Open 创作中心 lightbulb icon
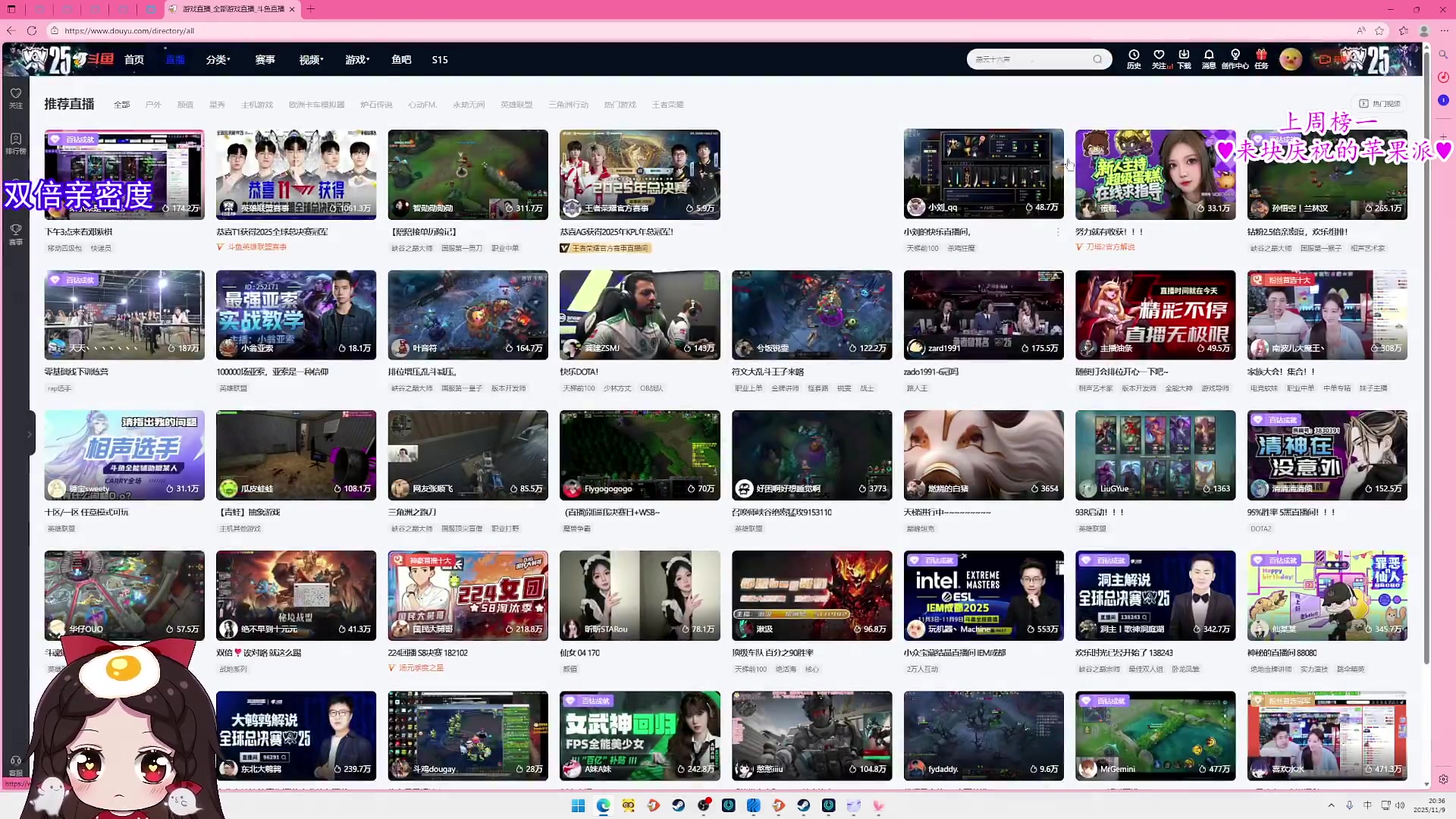Image resolution: width=1456 pixels, height=819 pixels. coord(1235,56)
